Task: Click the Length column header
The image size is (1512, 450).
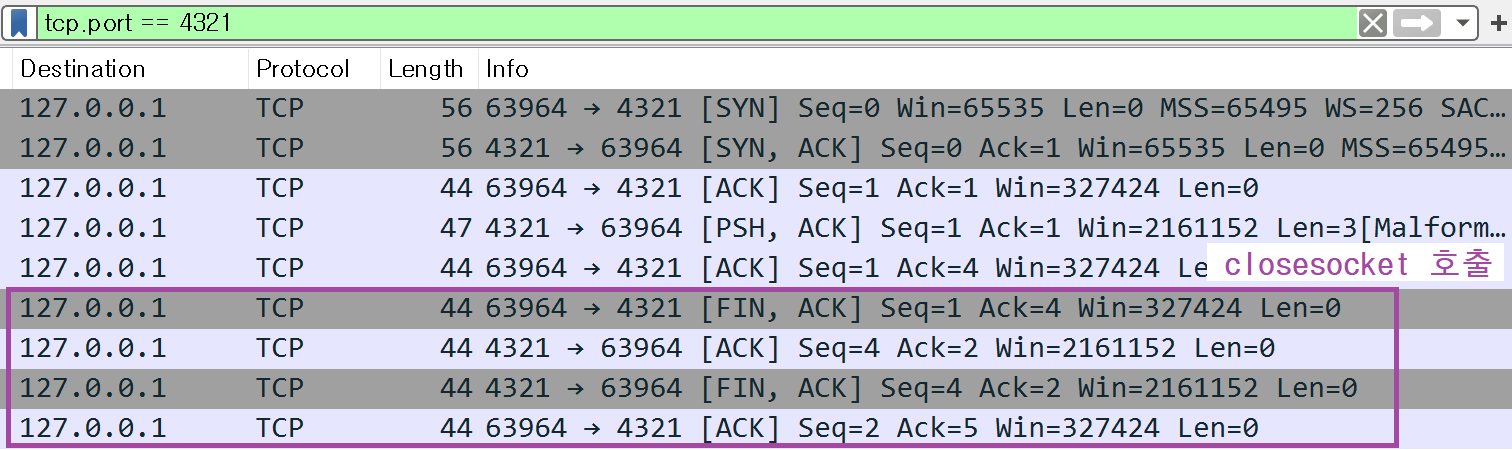Action: pos(425,69)
